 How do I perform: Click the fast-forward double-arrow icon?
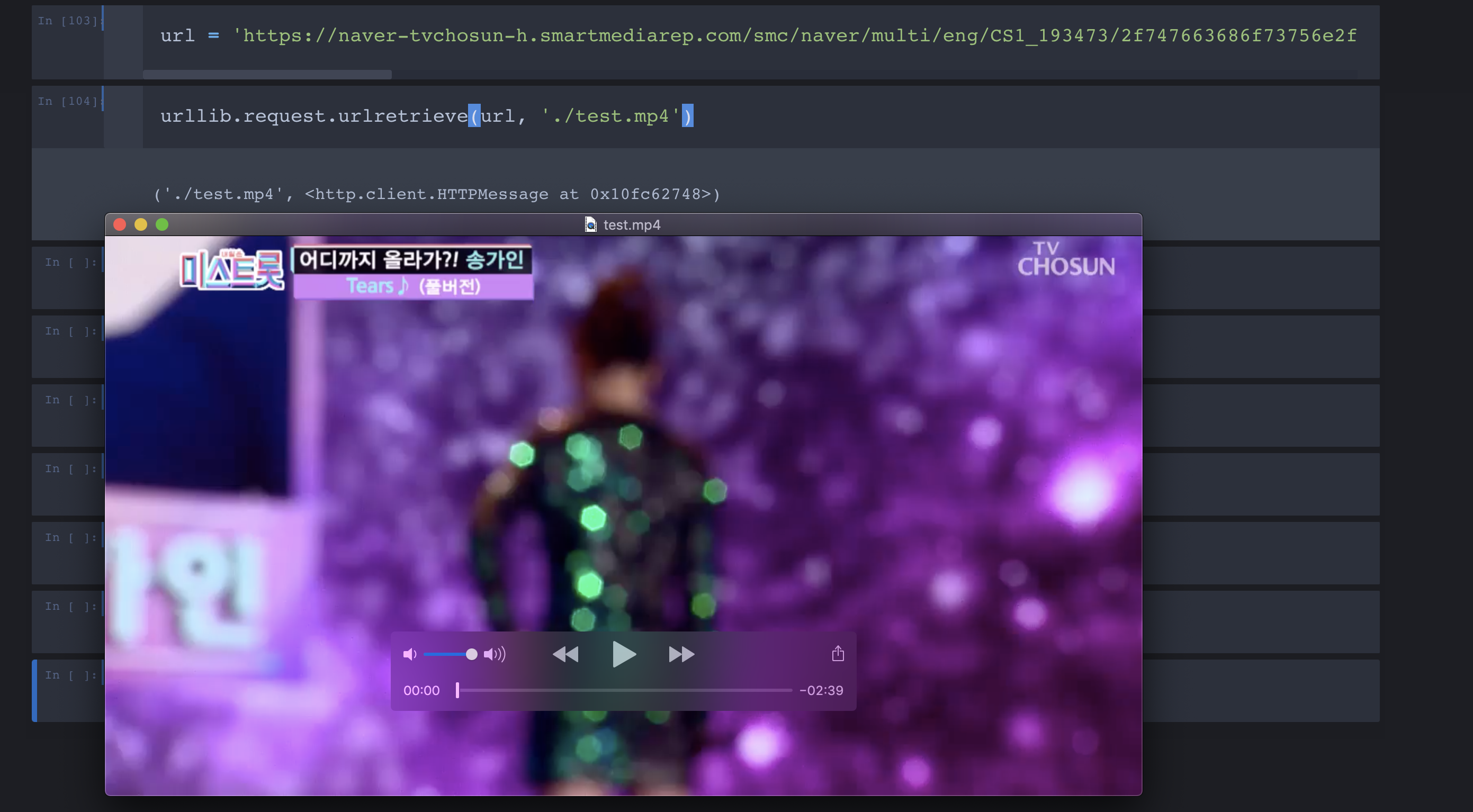point(681,654)
